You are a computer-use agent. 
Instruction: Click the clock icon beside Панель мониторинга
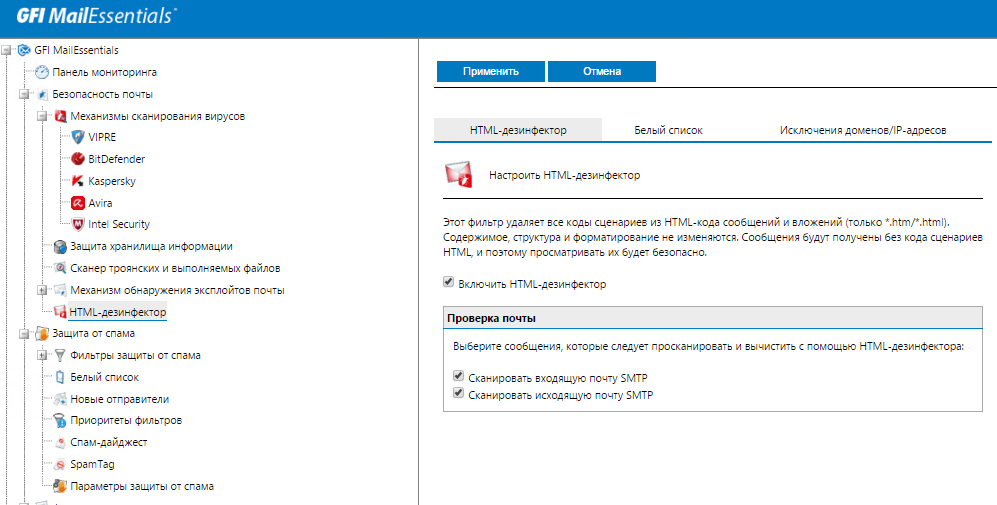point(42,72)
